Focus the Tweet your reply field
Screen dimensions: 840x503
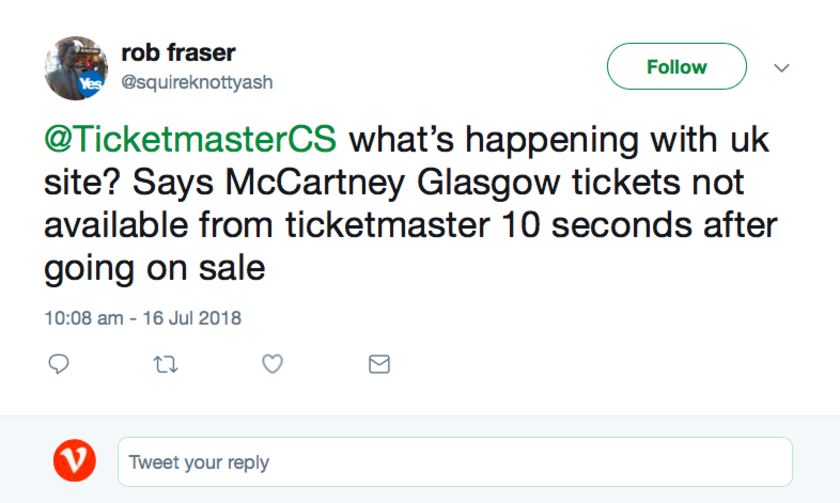(455, 462)
